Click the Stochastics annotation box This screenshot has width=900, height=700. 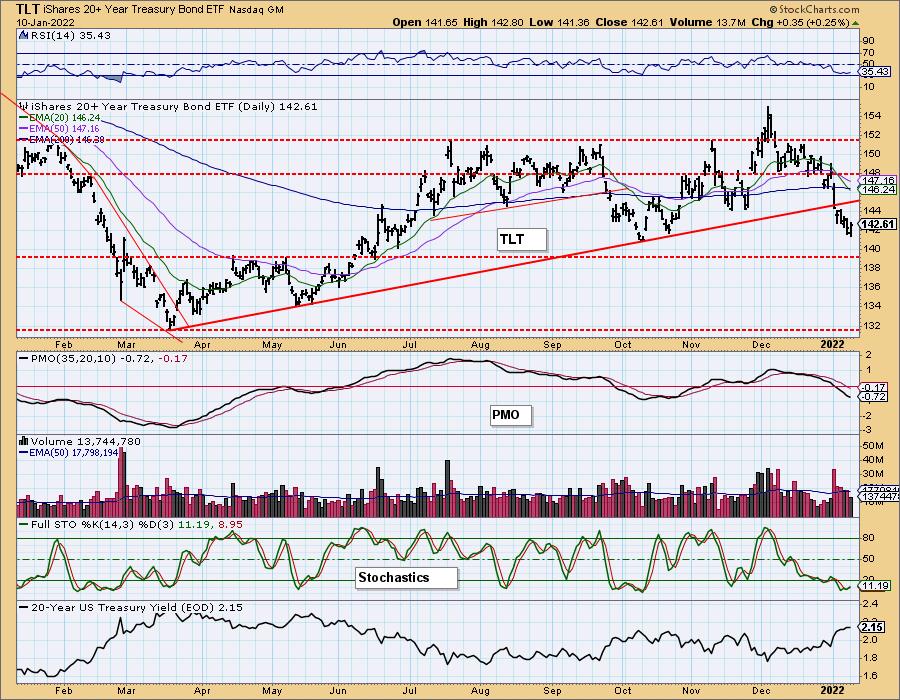(x=406, y=578)
